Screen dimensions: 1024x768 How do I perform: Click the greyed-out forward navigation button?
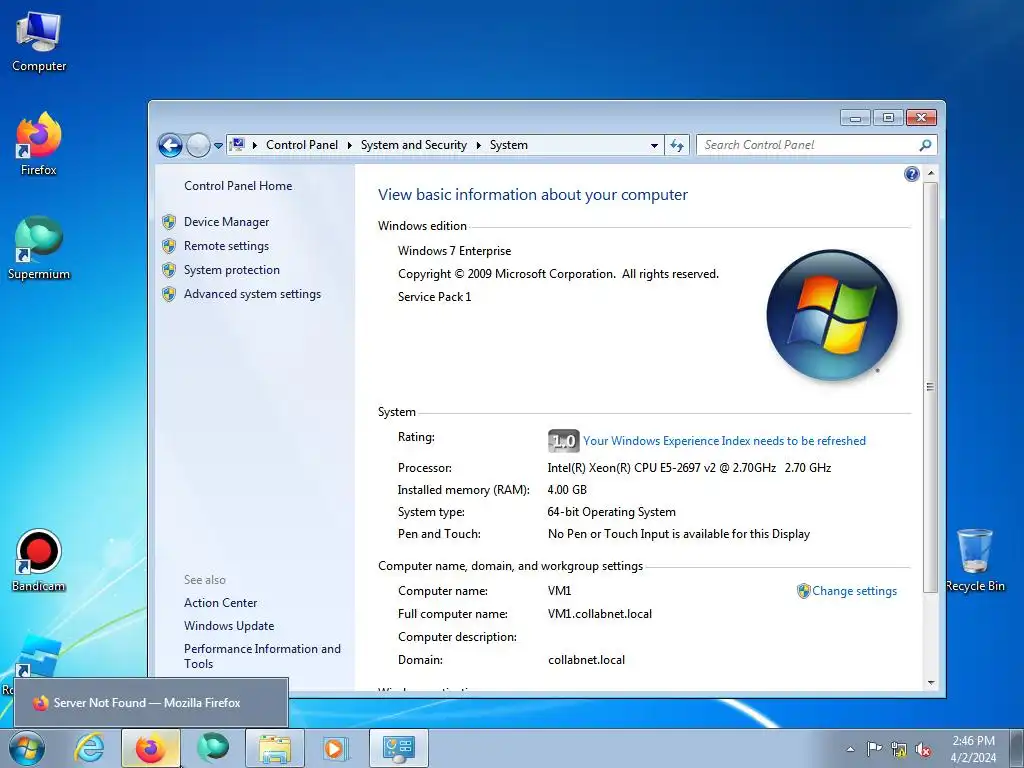(198, 145)
